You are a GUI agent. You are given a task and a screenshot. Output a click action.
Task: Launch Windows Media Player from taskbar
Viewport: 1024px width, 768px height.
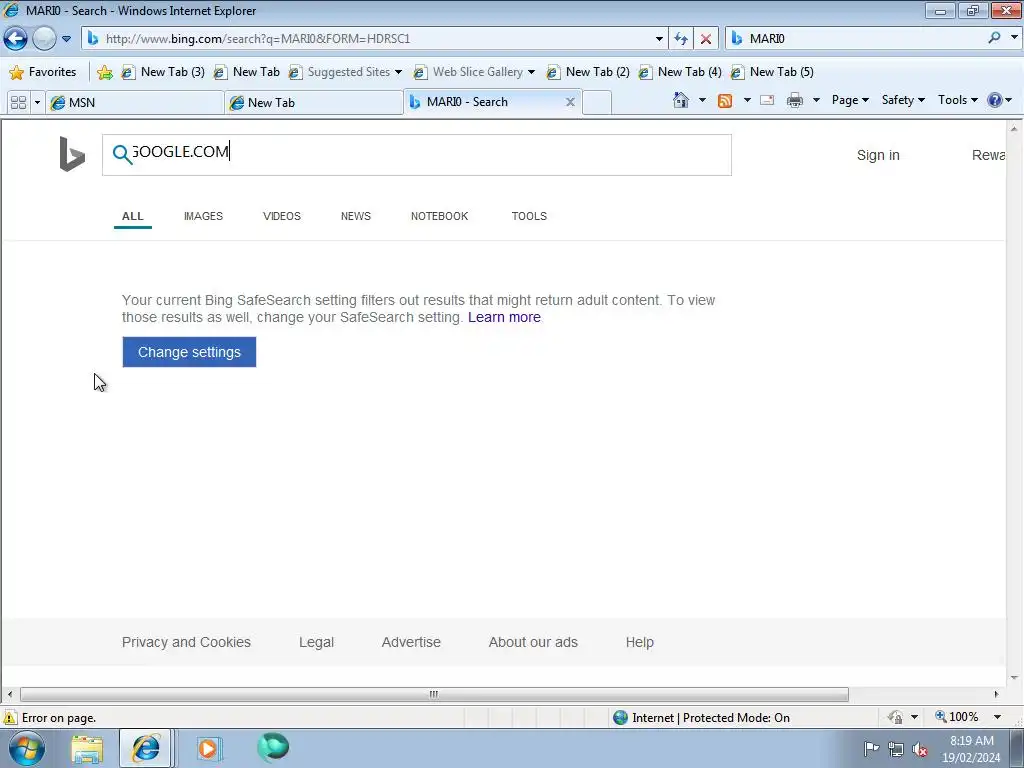[x=209, y=748]
